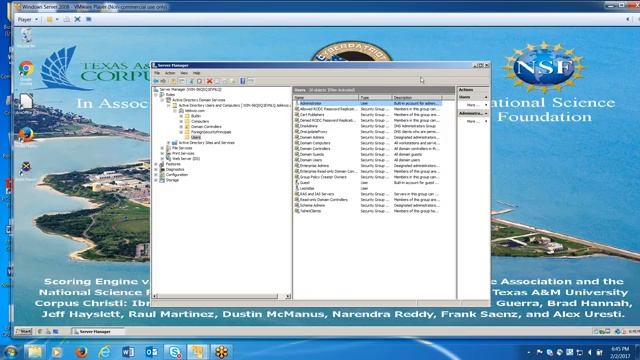Click the VMware Player taskbar icon
640x360 pixels.
(x=198, y=352)
